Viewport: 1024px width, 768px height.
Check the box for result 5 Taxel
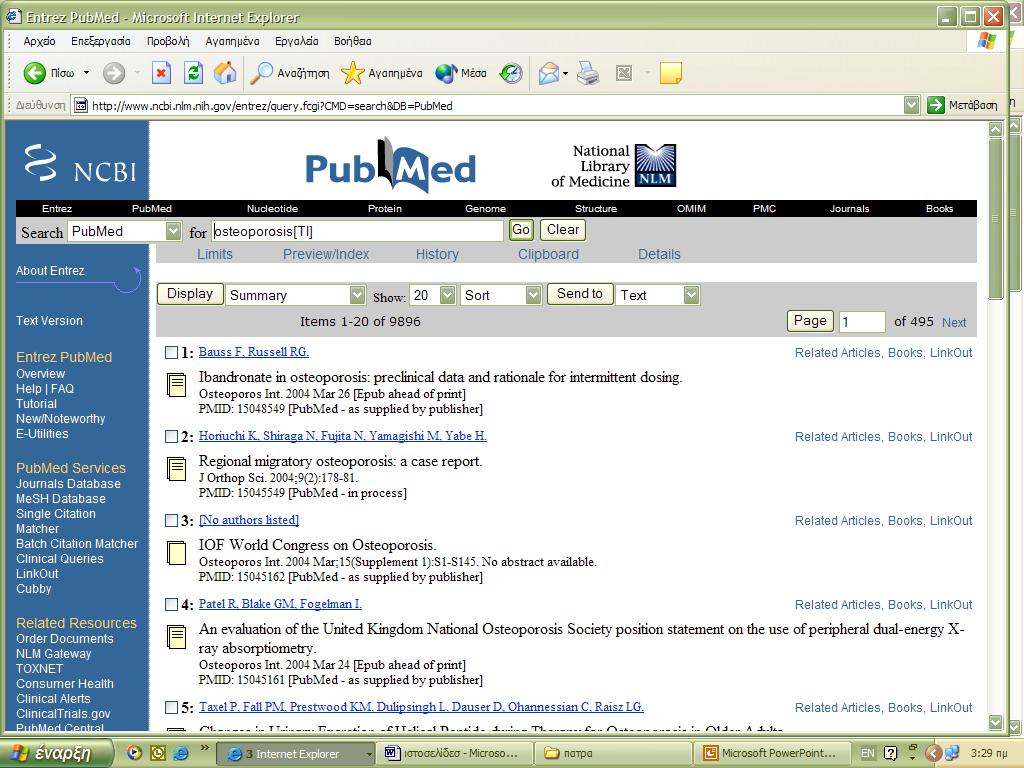[x=171, y=707]
